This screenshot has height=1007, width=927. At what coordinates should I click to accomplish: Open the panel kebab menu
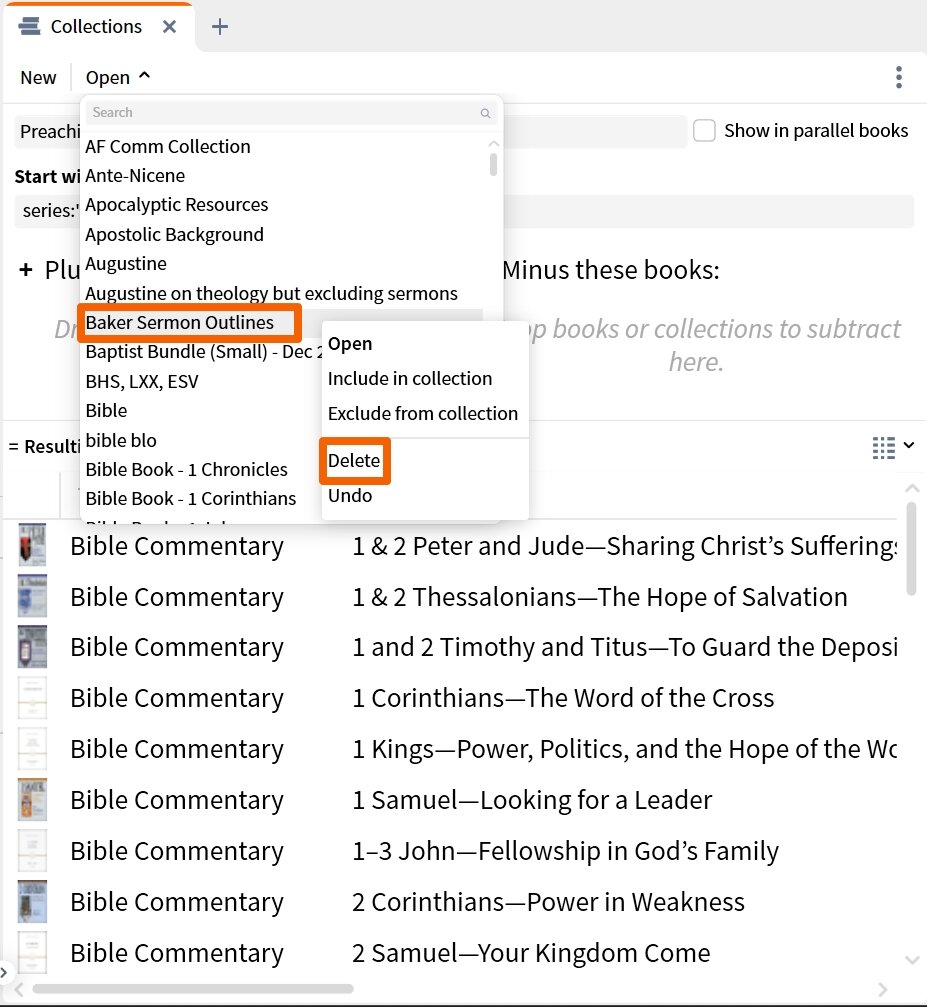(x=899, y=77)
